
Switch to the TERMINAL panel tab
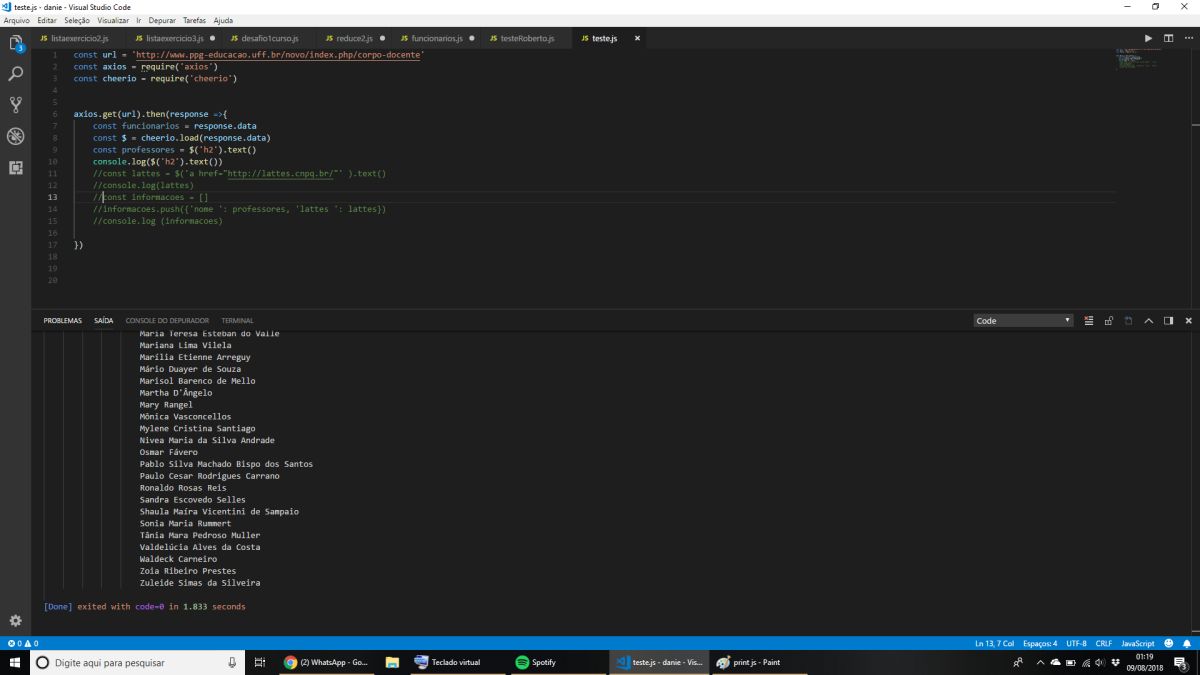tap(237, 321)
